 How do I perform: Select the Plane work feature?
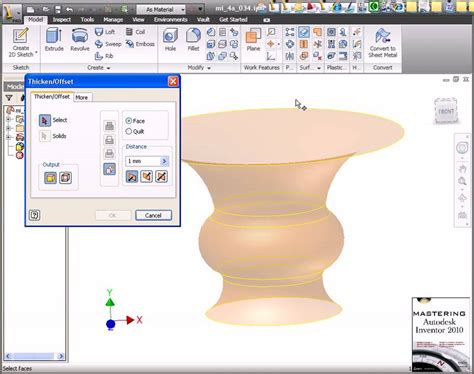pos(253,40)
